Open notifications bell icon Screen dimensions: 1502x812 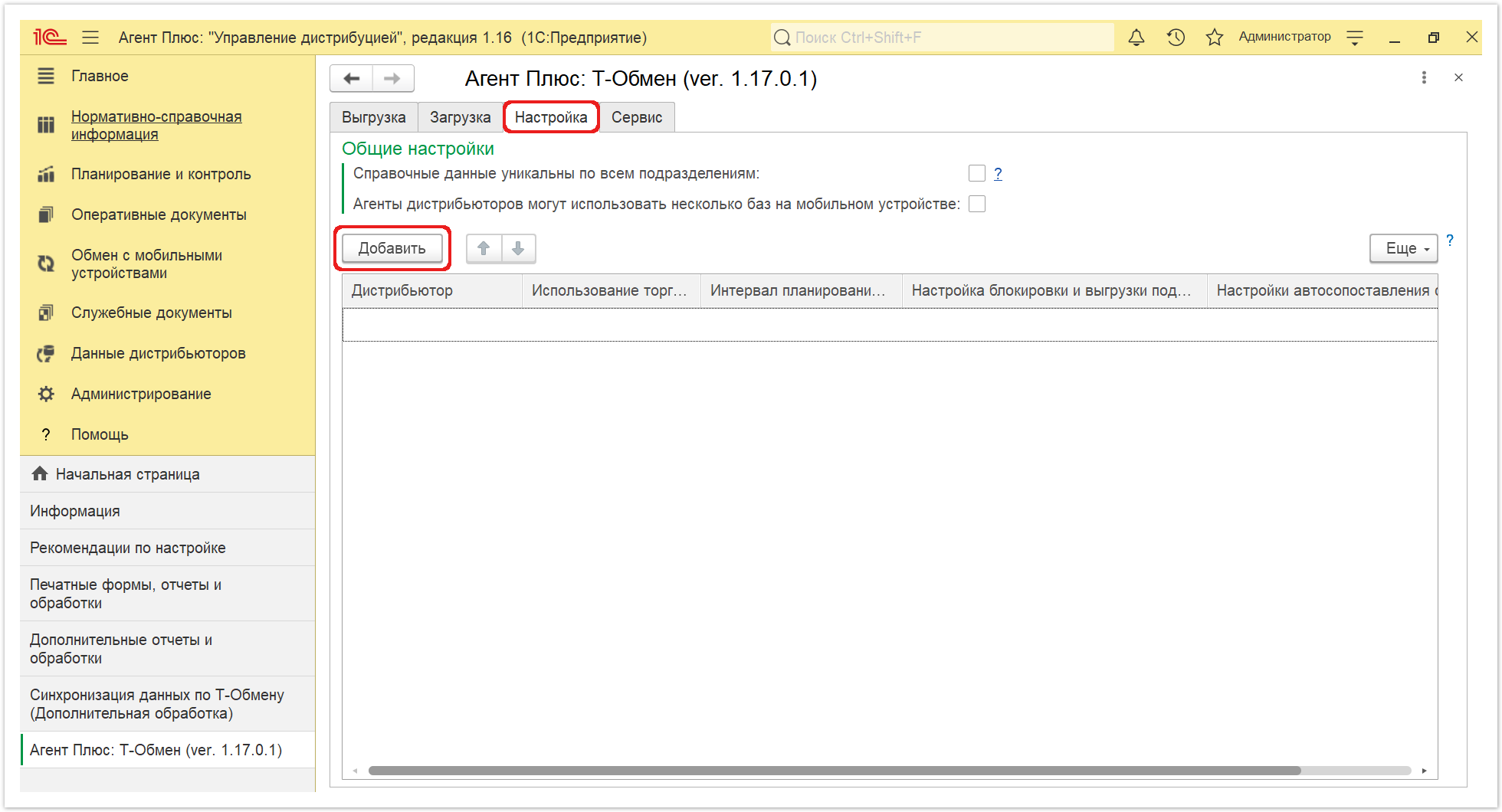tap(1136, 37)
